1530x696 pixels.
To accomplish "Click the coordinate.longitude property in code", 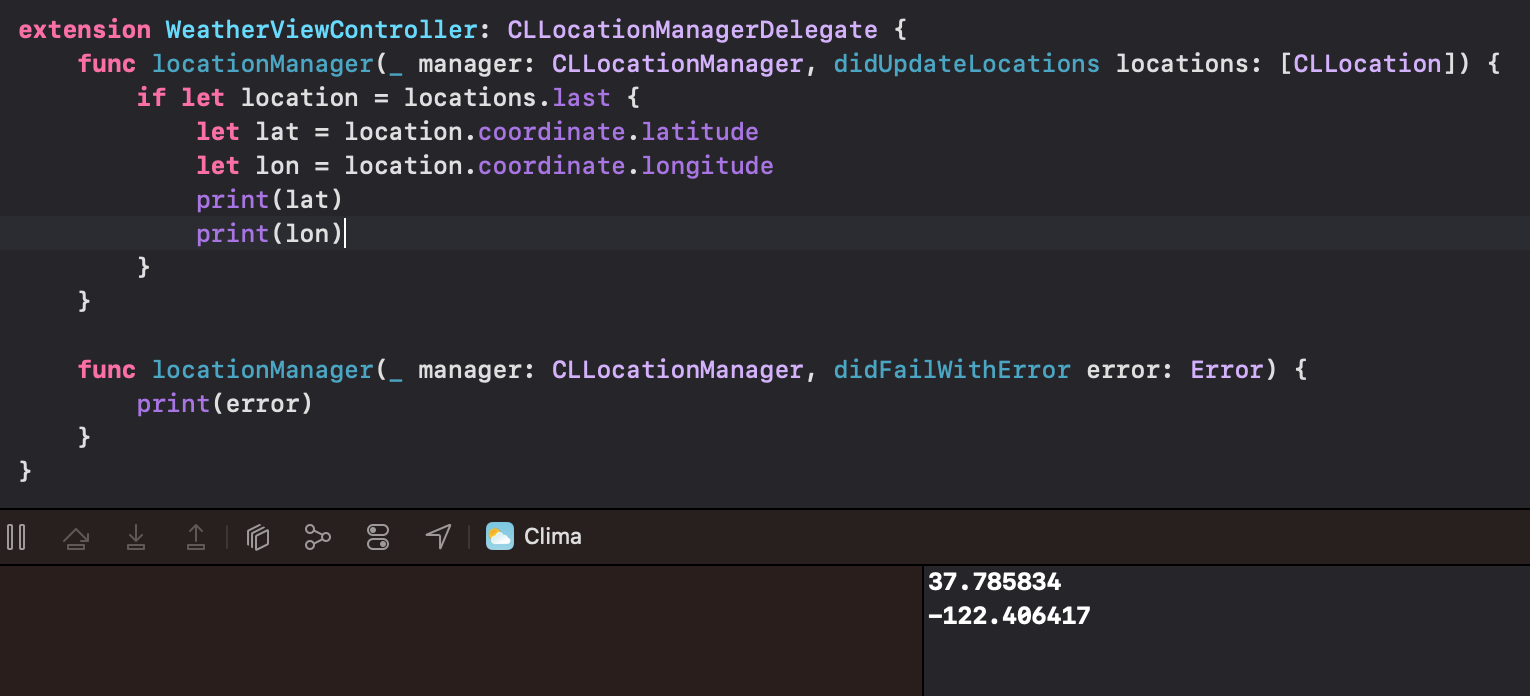I will (626, 165).
